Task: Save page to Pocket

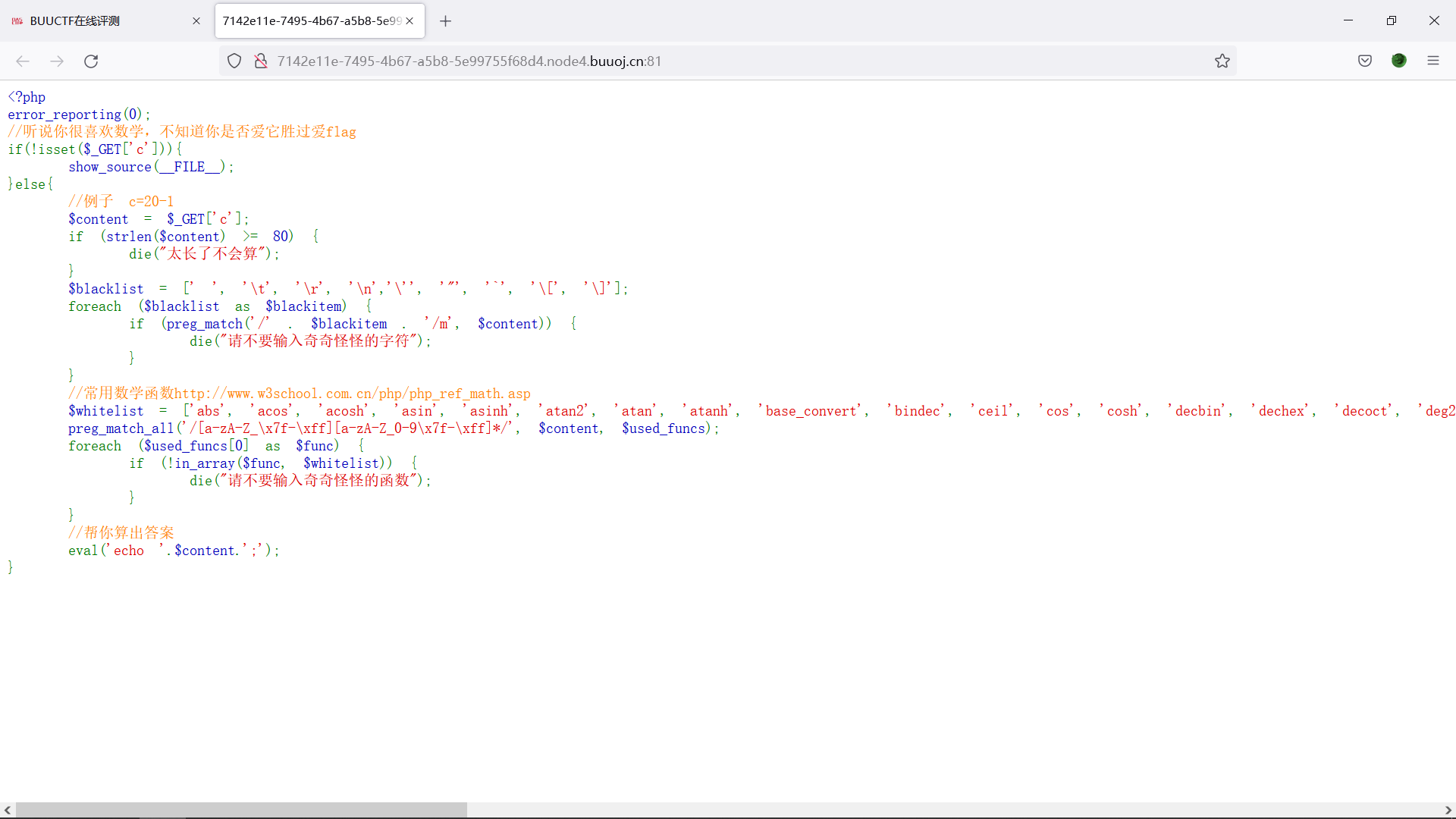Action: coord(1365,61)
